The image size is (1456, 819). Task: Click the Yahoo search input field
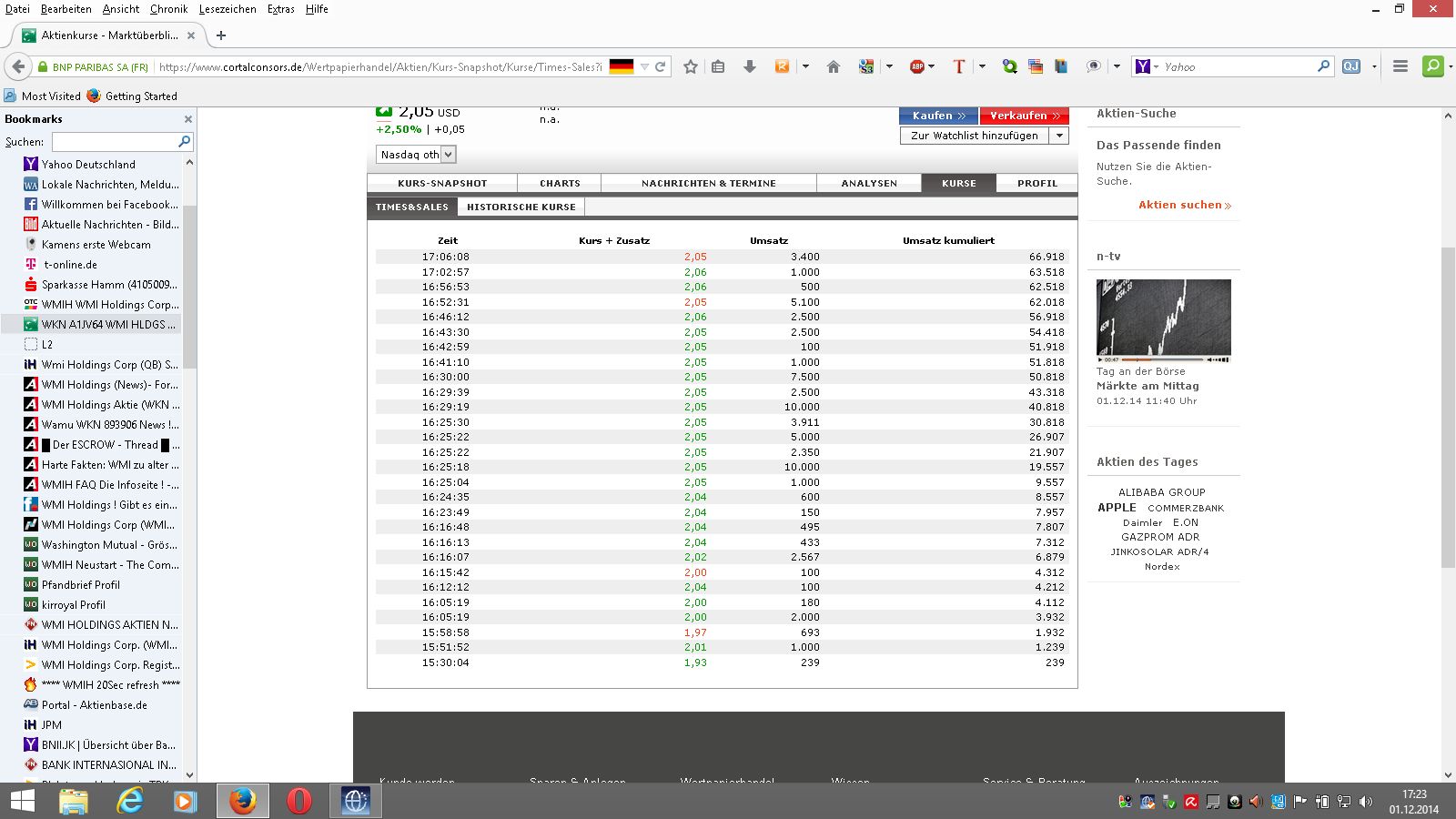tap(1238, 66)
